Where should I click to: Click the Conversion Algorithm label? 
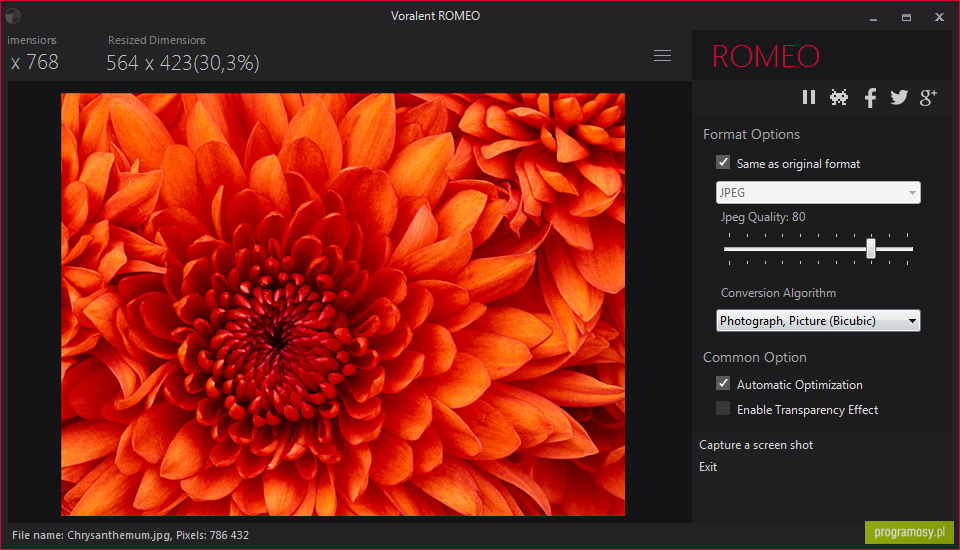point(778,293)
